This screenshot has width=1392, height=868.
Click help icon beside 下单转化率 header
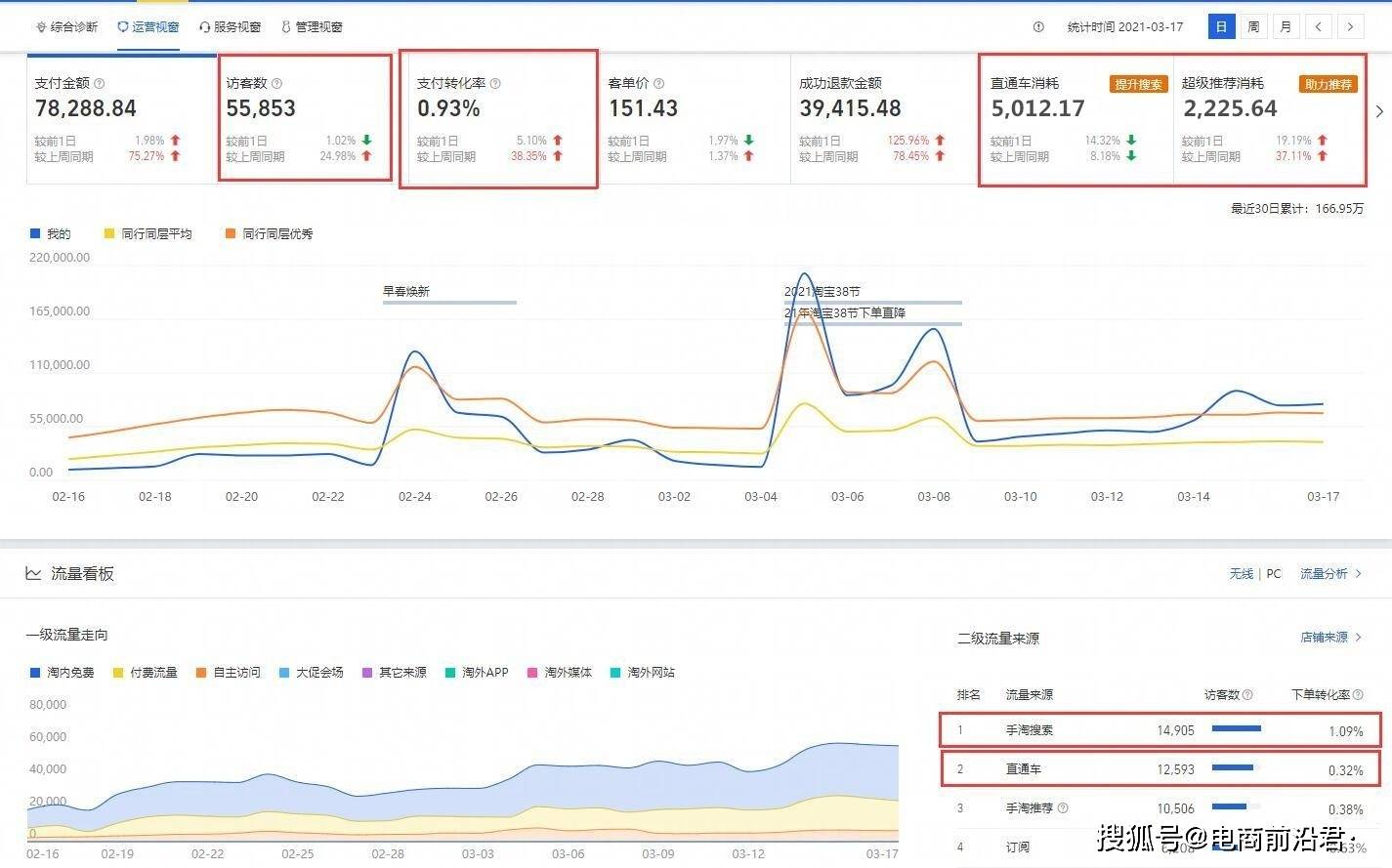[x=1358, y=695]
